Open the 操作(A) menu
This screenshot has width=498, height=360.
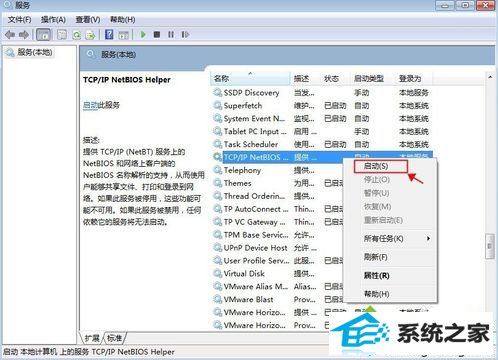53,20
